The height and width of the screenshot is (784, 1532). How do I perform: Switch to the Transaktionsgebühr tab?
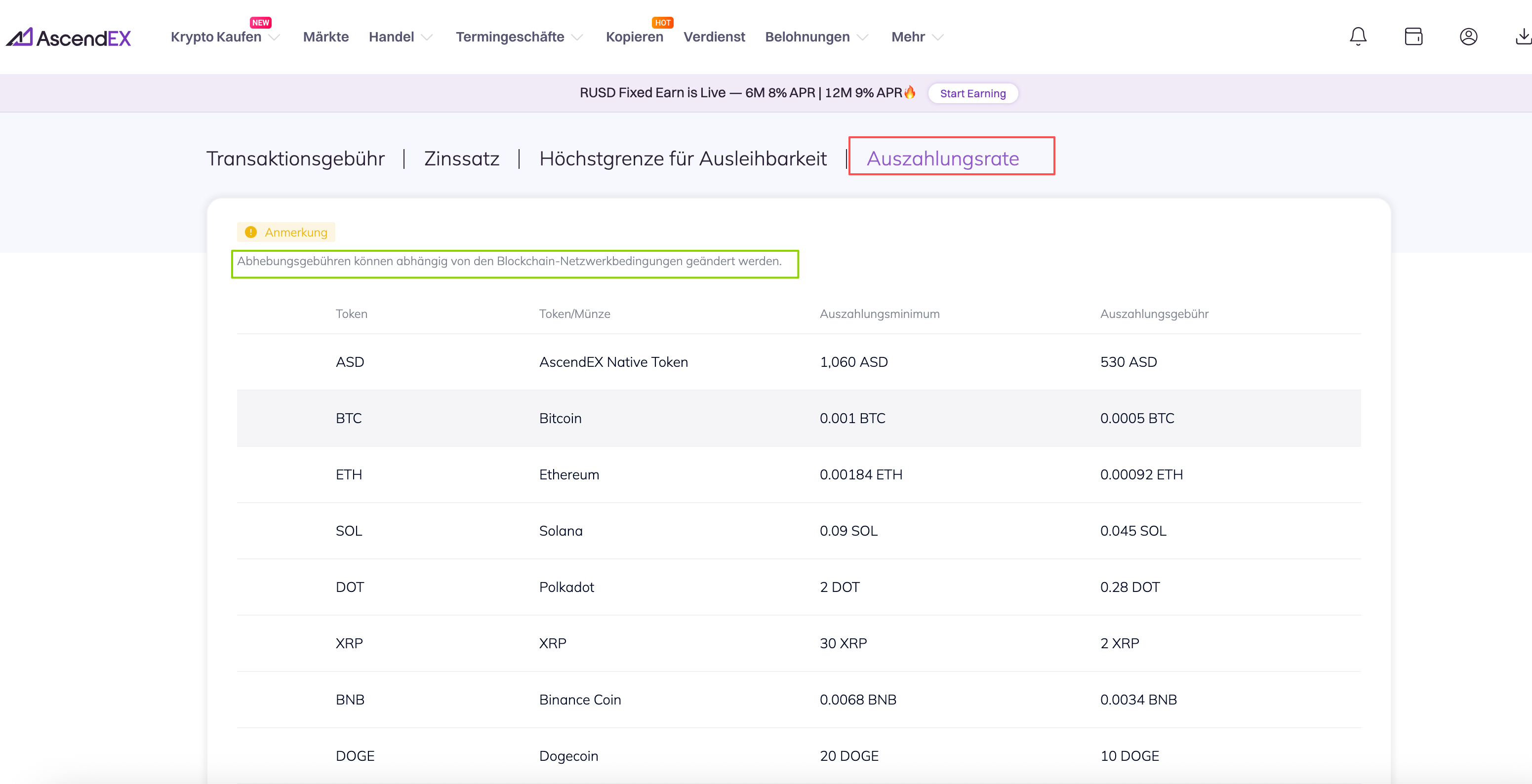pyautogui.click(x=295, y=158)
